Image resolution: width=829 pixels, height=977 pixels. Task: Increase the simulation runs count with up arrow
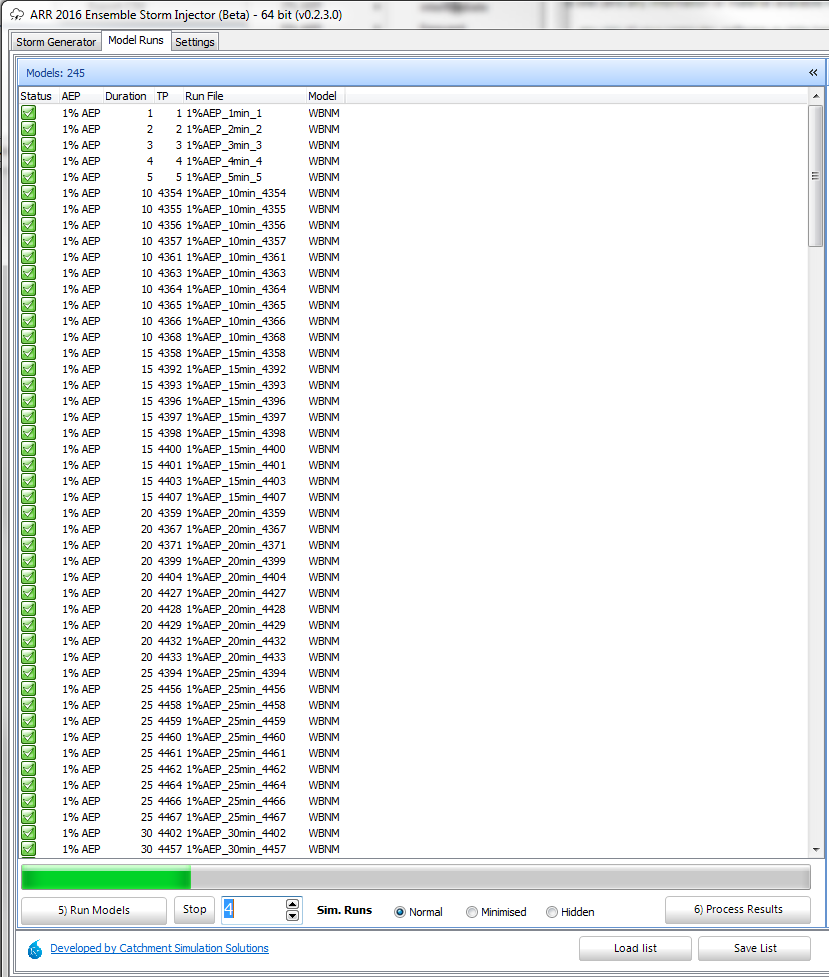(292, 904)
